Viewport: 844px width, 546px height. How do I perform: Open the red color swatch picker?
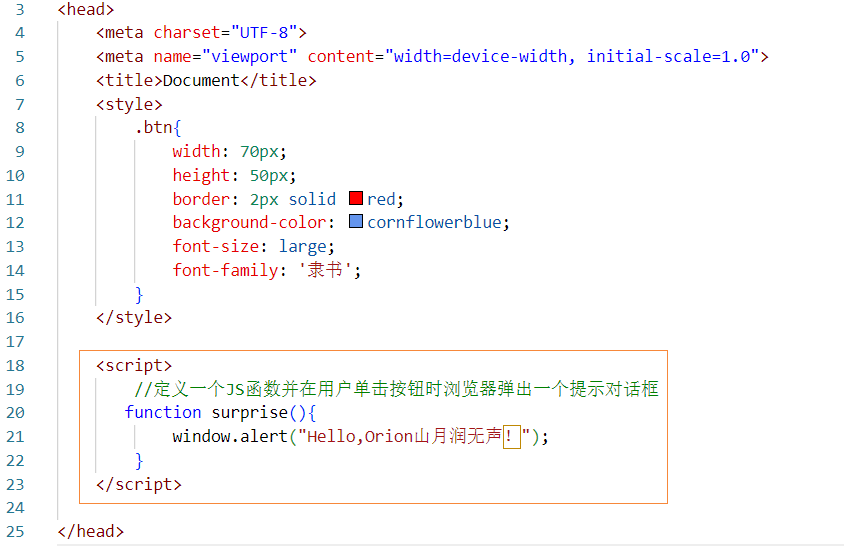click(356, 198)
